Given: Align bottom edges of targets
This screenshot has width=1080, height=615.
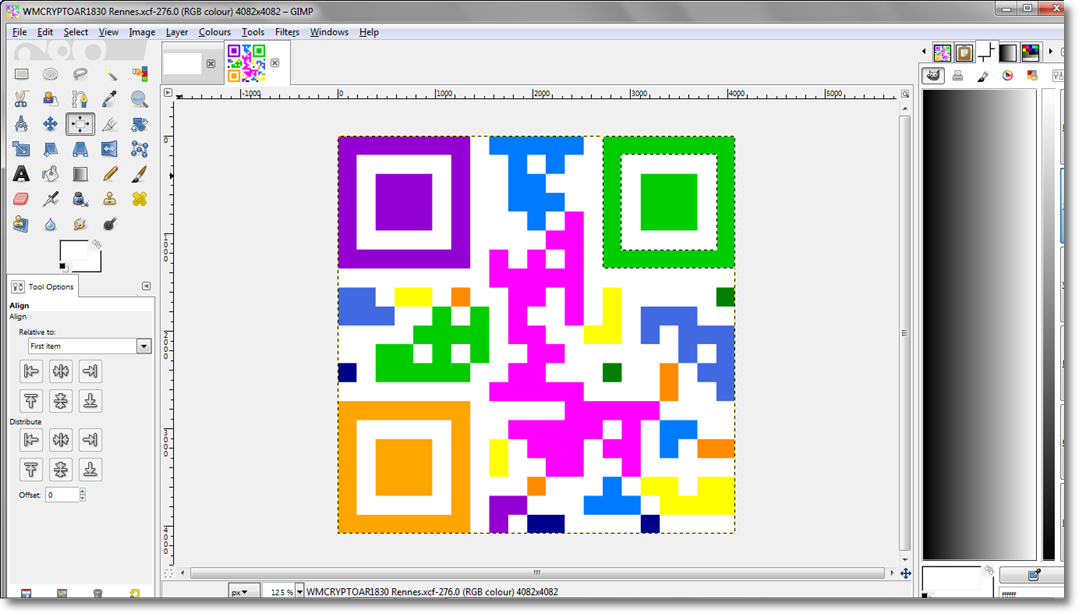Looking at the screenshot, I should pyautogui.click(x=90, y=401).
